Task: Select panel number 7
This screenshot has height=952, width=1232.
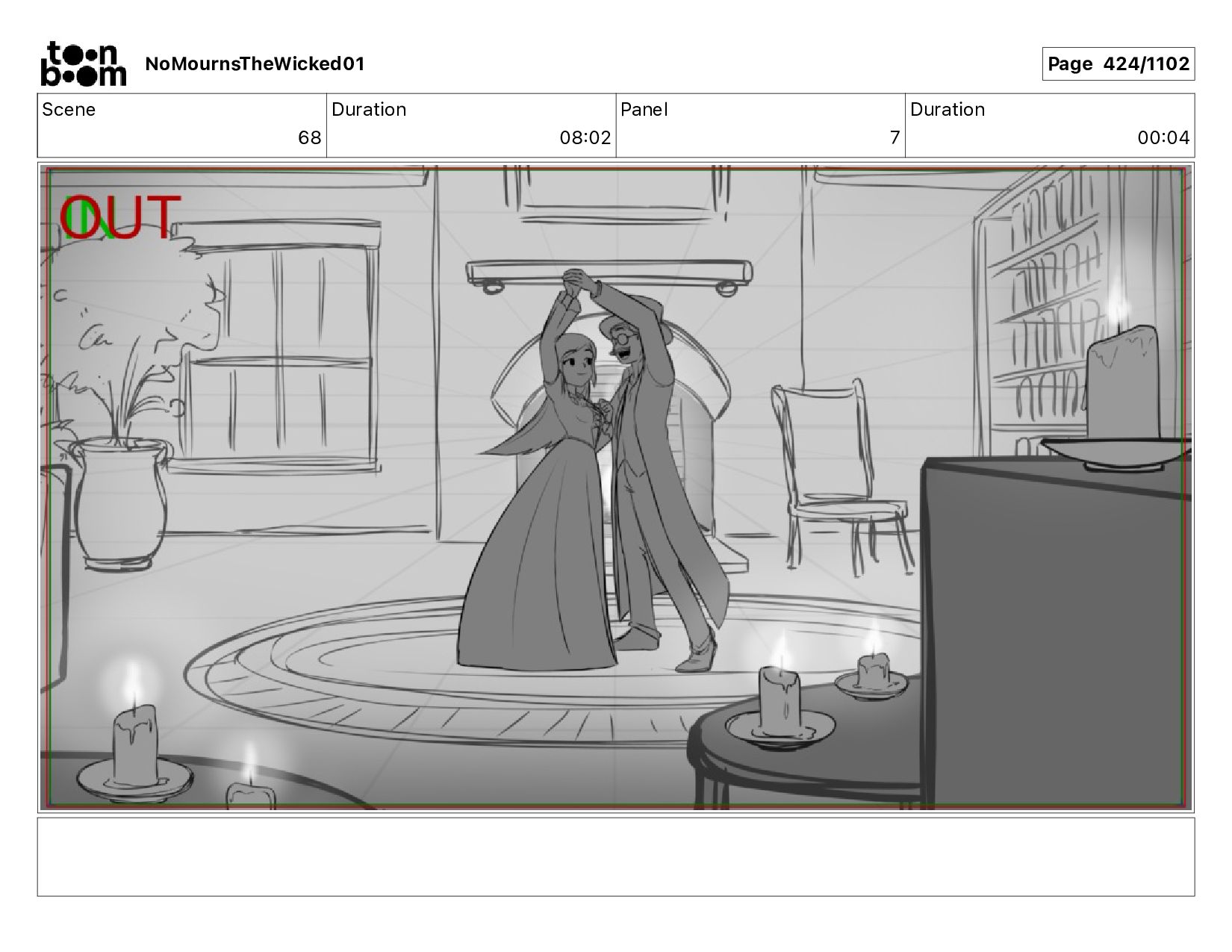Action: tap(895, 138)
